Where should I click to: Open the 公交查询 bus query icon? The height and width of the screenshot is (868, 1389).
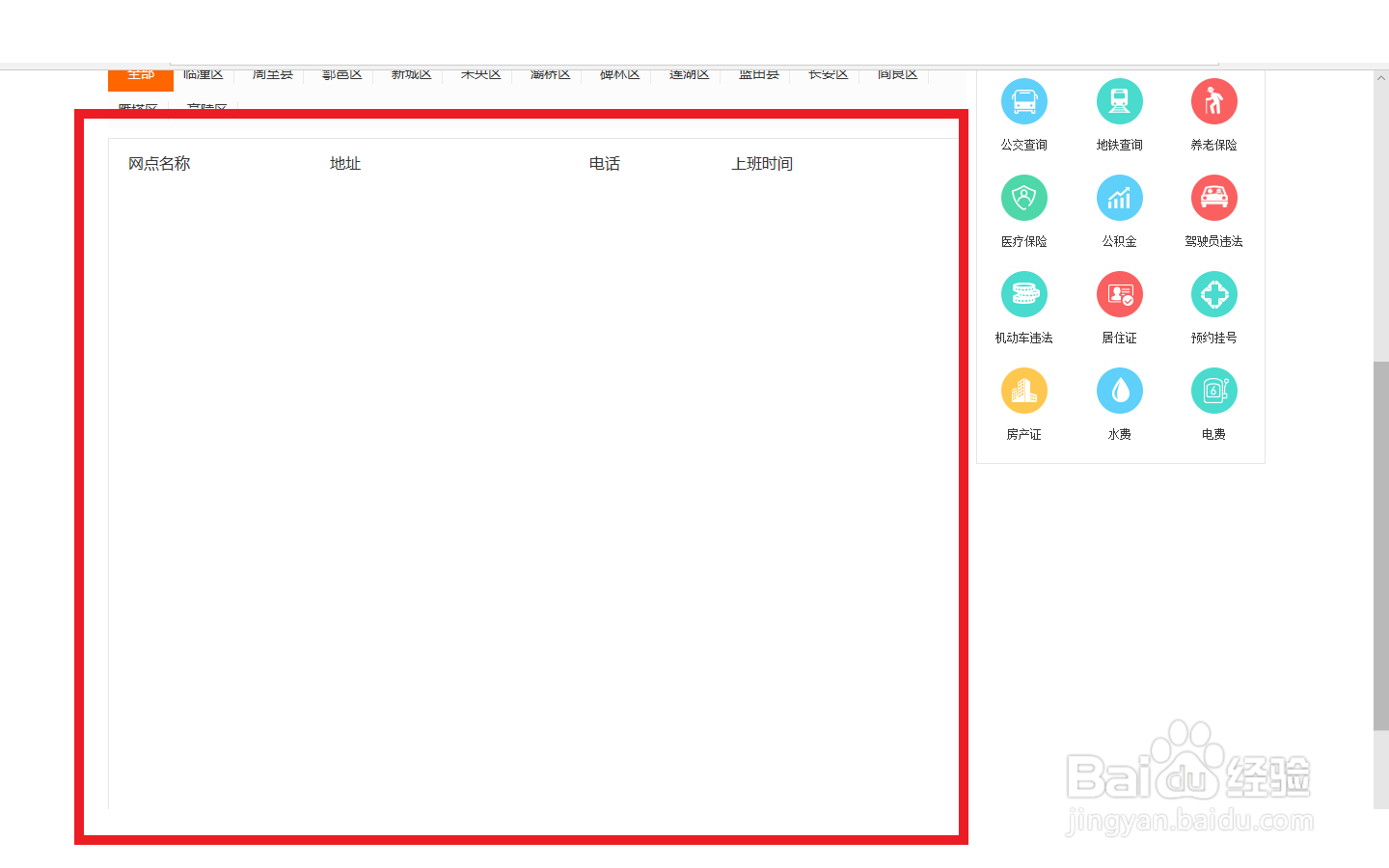pyautogui.click(x=1023, y=100)
